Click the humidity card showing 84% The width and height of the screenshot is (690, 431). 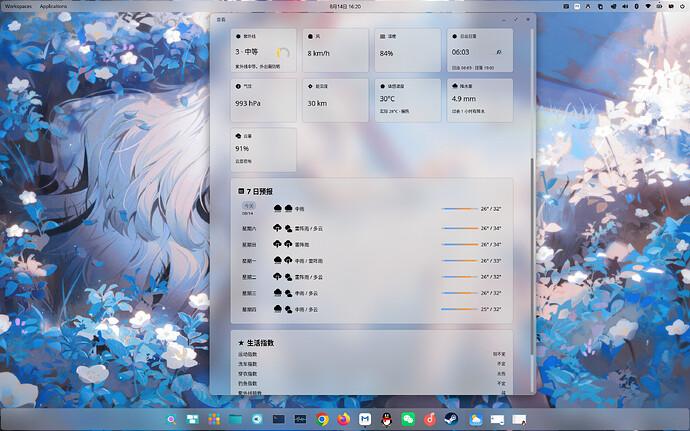pyautogui.click(x=407, y=50)
